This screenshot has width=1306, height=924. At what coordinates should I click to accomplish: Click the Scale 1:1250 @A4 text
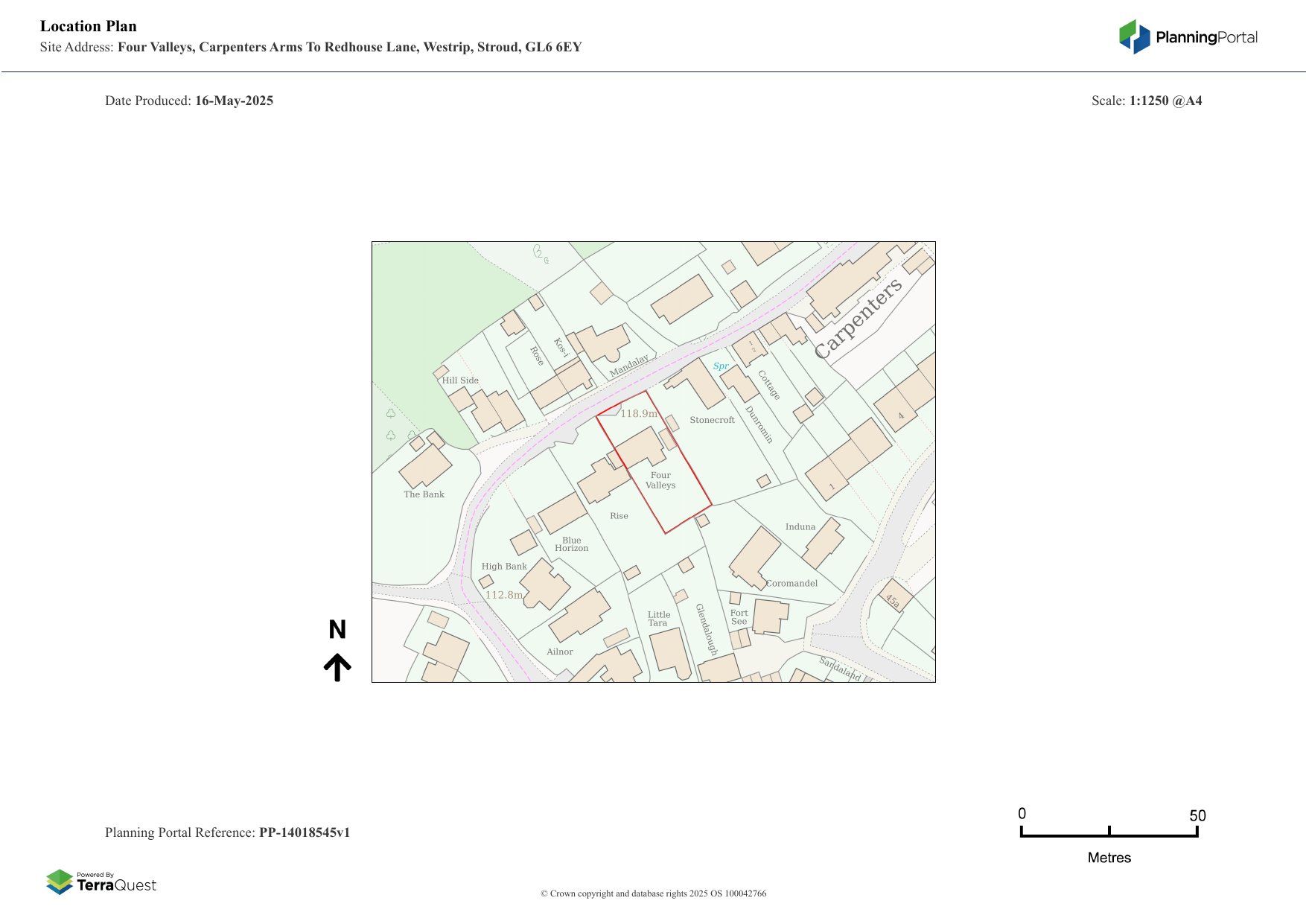[x=1146, y=101]
